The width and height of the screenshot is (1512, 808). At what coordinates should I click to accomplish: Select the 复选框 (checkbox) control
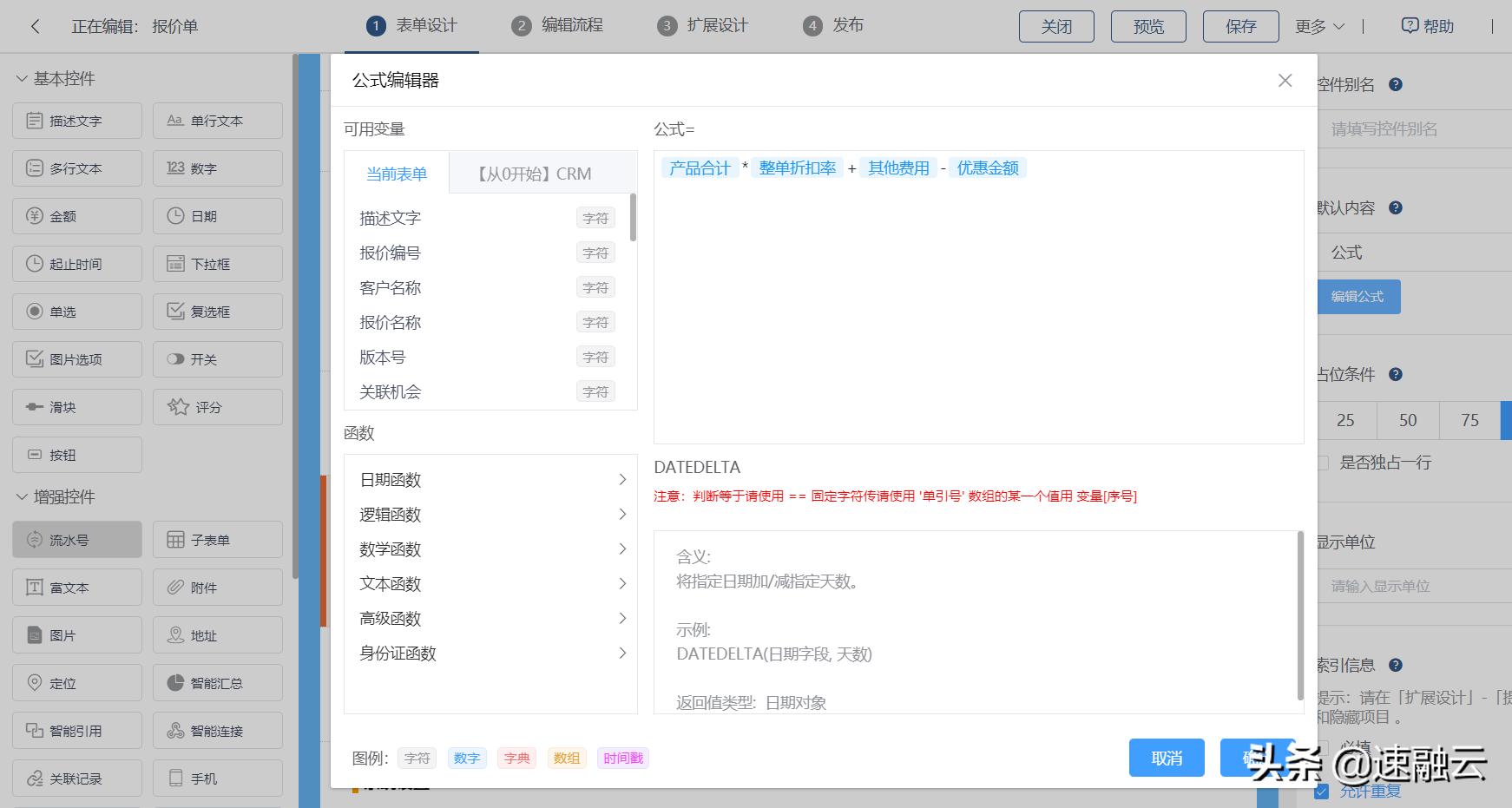point(217,311)
